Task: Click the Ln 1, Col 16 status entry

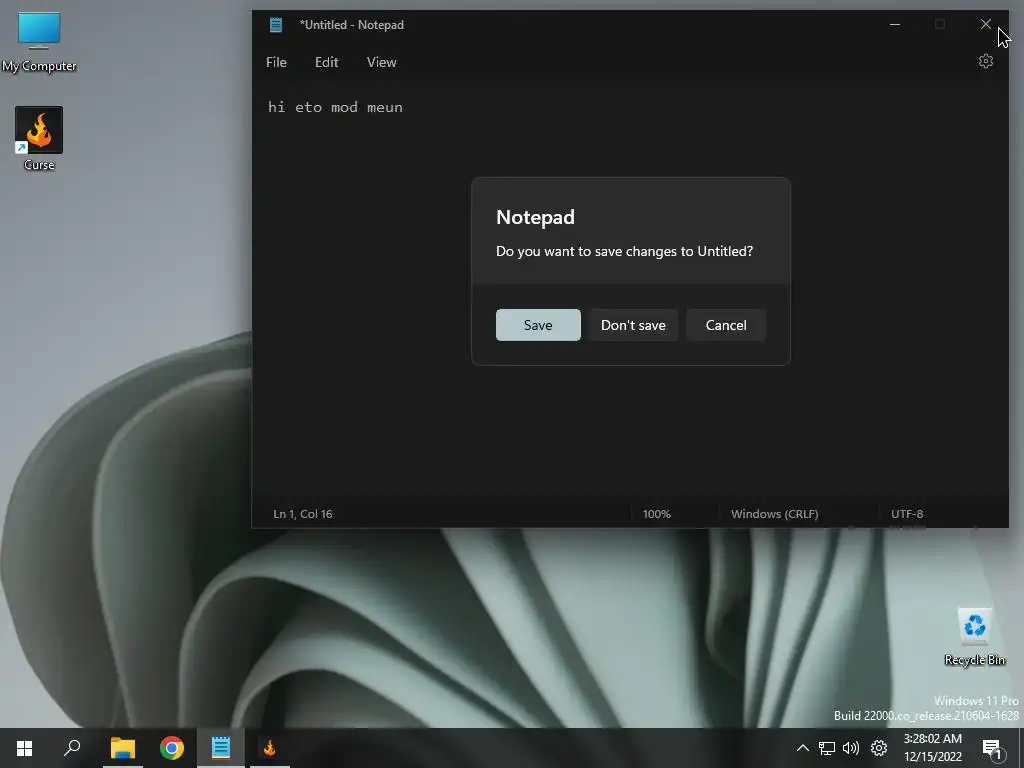Action: 302,514
